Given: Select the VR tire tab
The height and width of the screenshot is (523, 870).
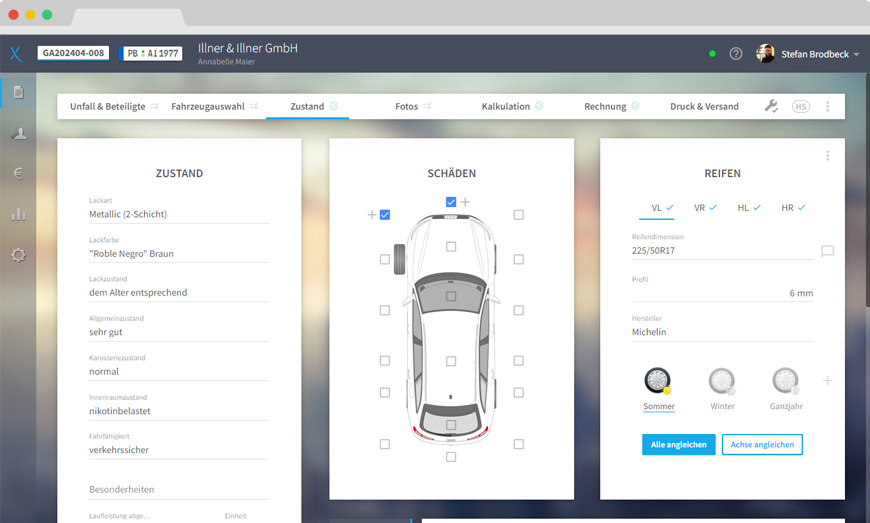Looking at the screenshot, I should [699, 208].
